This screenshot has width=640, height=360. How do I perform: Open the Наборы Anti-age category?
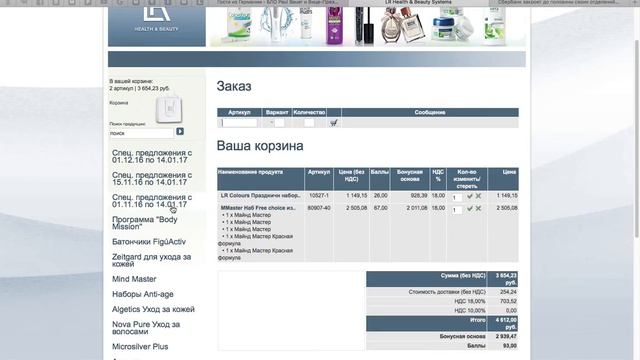[x=143, y=294]
